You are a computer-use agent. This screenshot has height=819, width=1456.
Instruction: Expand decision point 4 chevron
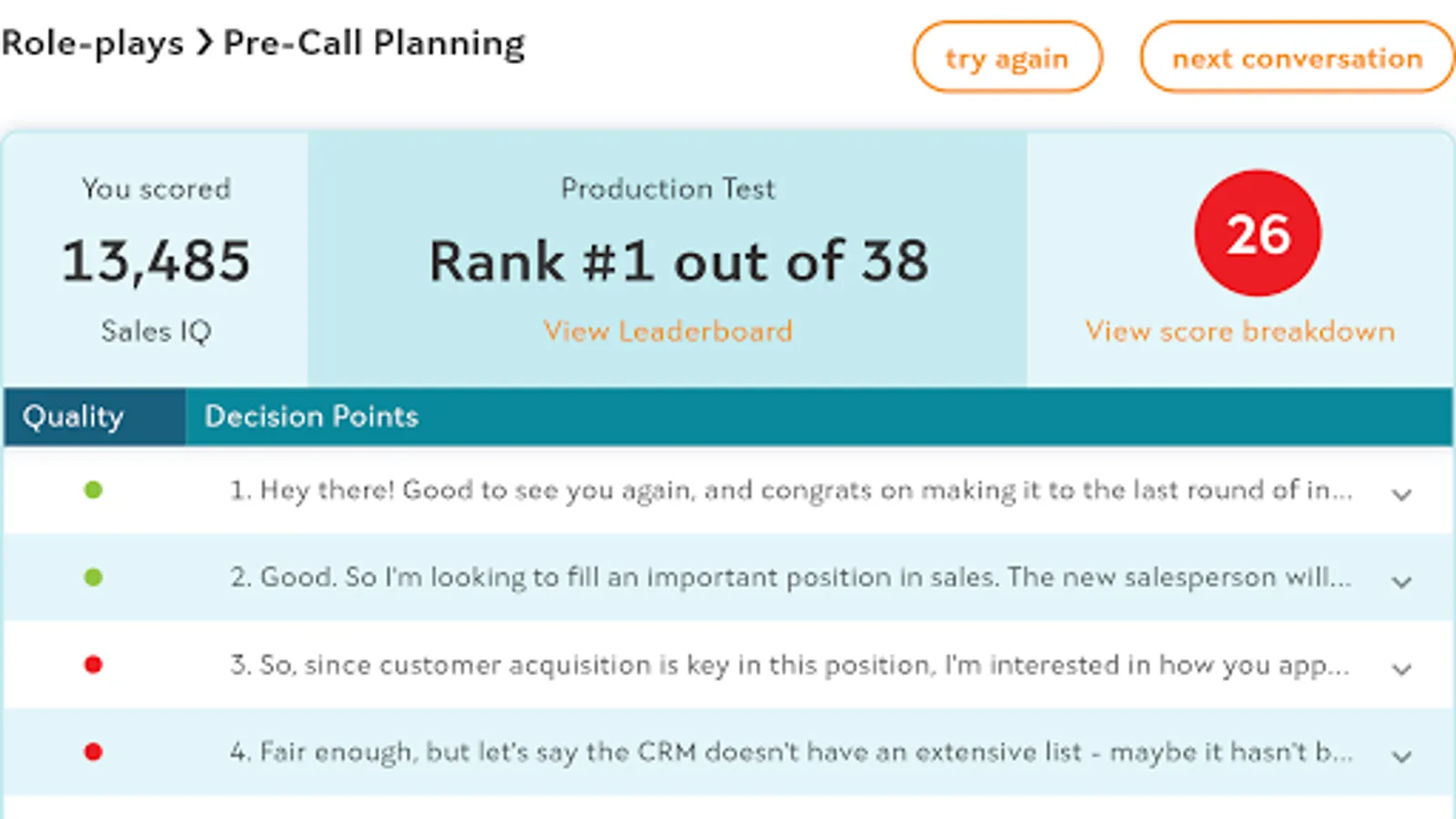(1401, 756)
